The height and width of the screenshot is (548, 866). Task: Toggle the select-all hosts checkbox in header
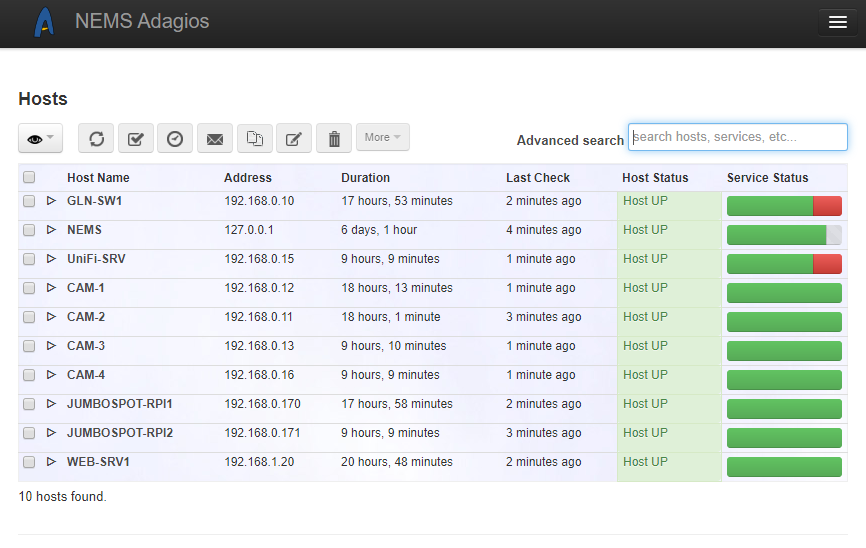(x=29, y=177)
